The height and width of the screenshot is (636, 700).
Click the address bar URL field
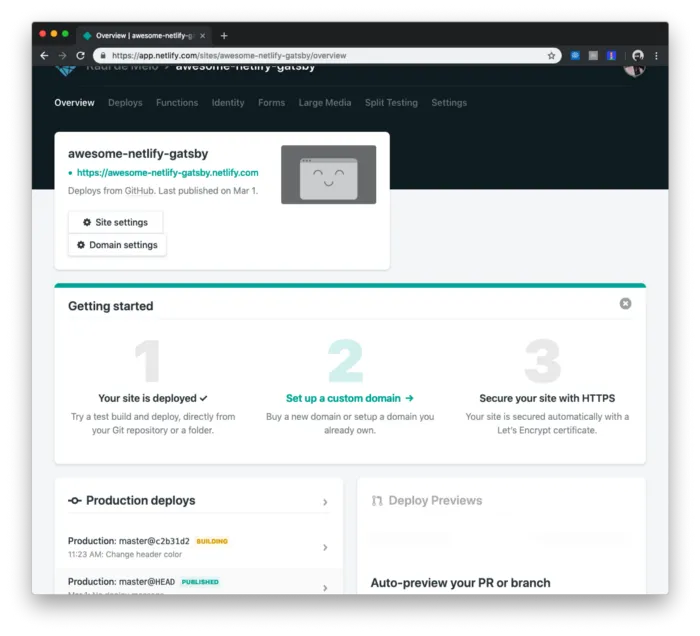click(x=328, y=56)
